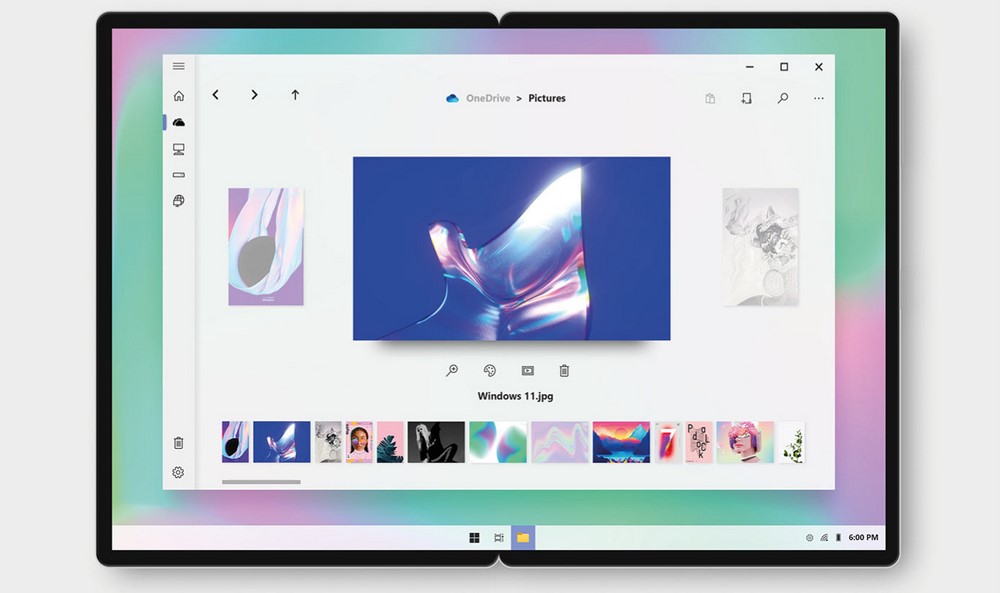Show the next gray sketch preview
The height and width of the screenshot is (593, 1000).
pyautogui.click(x=760, y=246)
